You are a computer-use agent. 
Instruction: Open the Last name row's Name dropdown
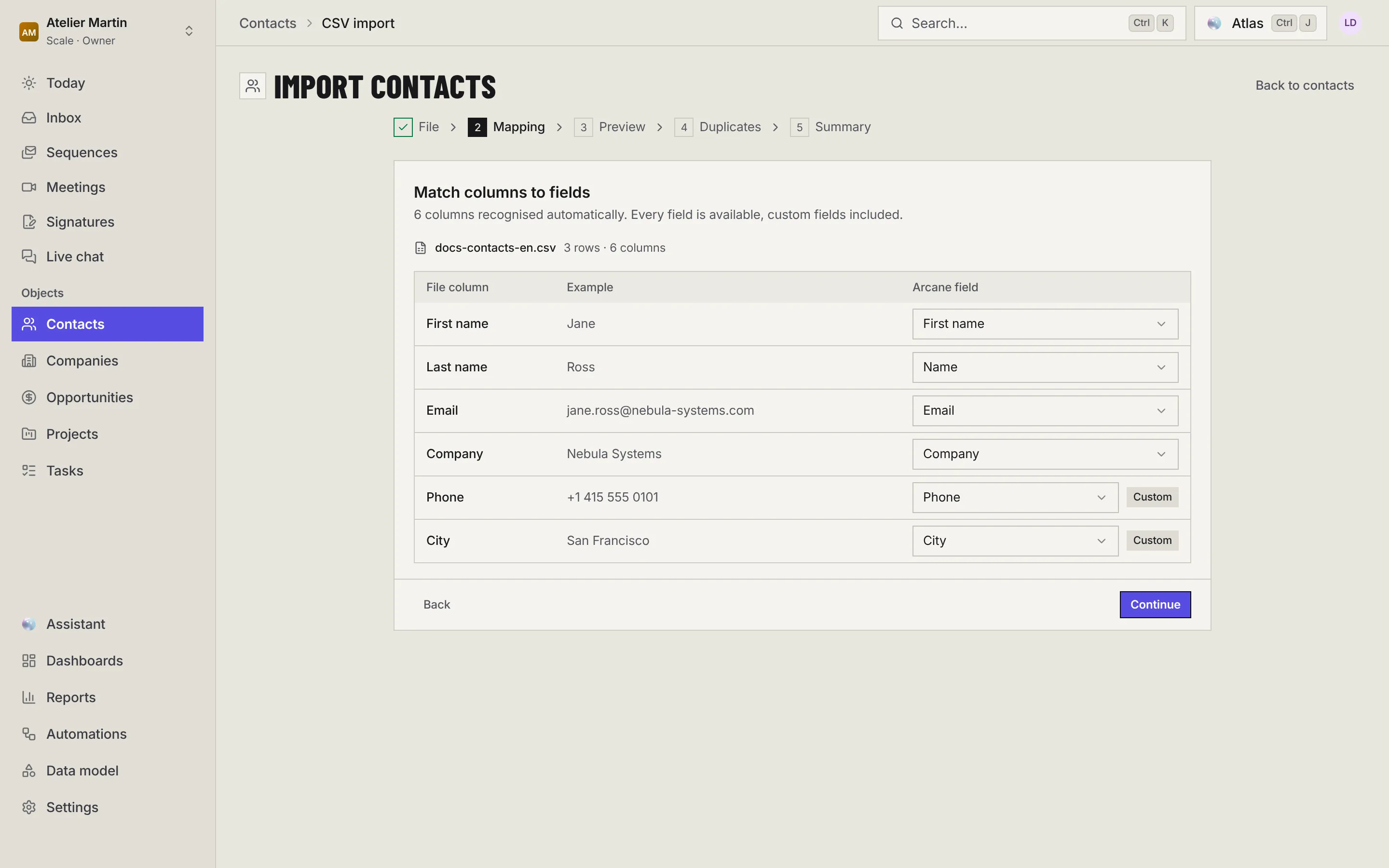tap(1045, 367)
